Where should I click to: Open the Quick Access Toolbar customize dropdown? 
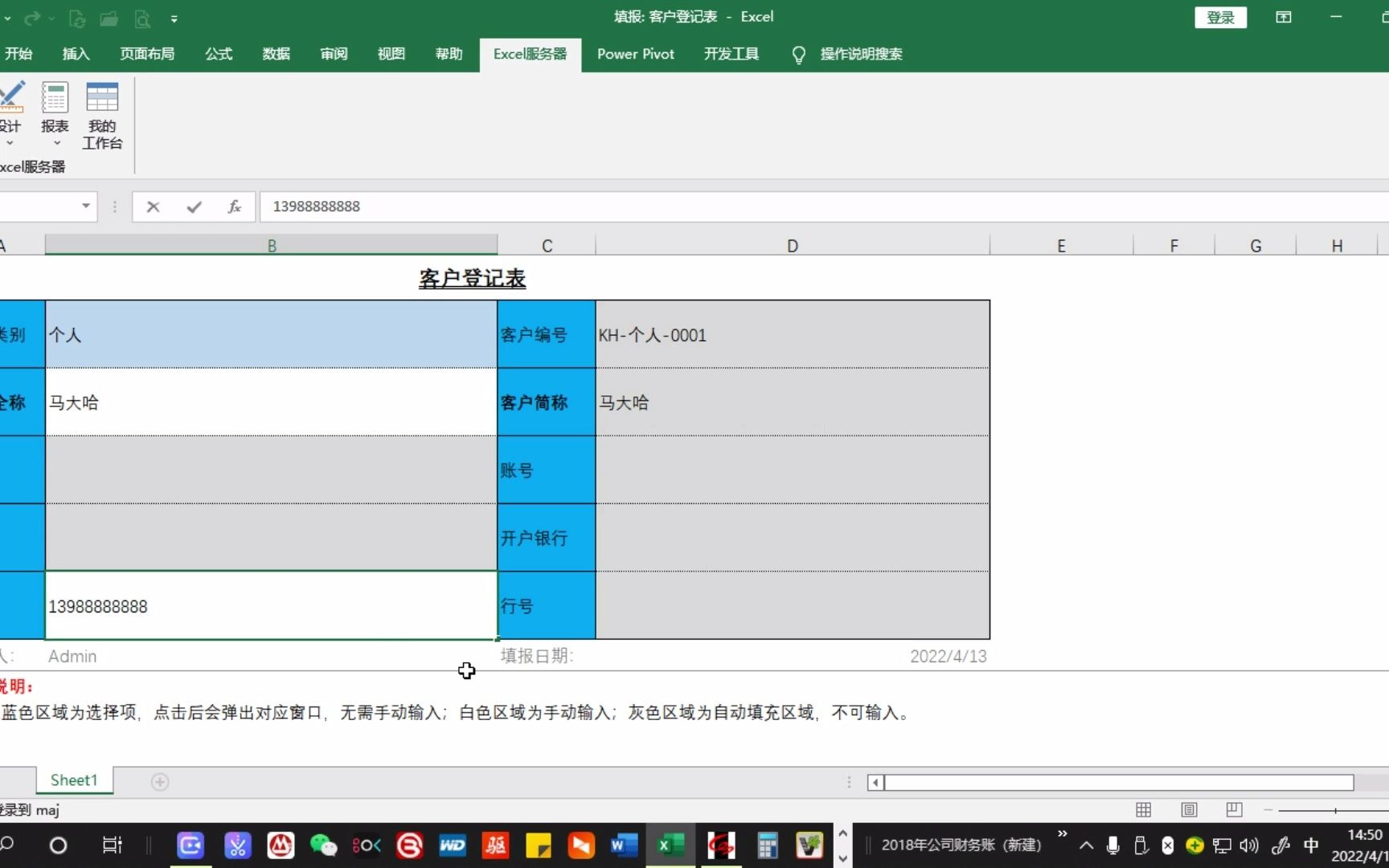174,18
